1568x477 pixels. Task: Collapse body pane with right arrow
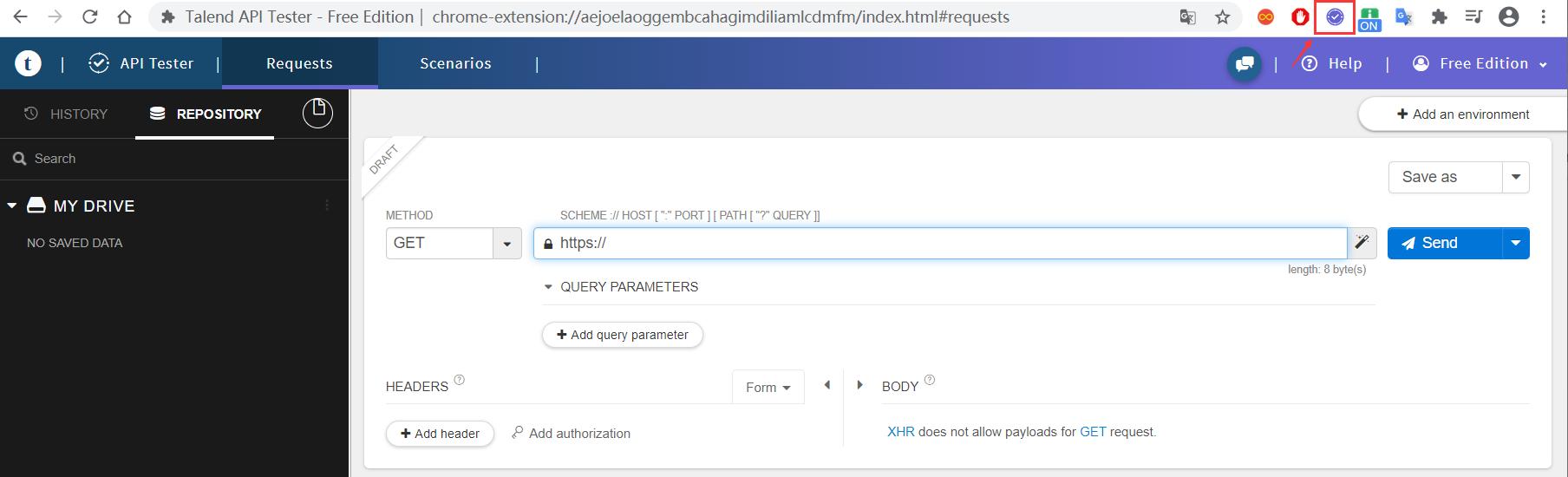859,385
